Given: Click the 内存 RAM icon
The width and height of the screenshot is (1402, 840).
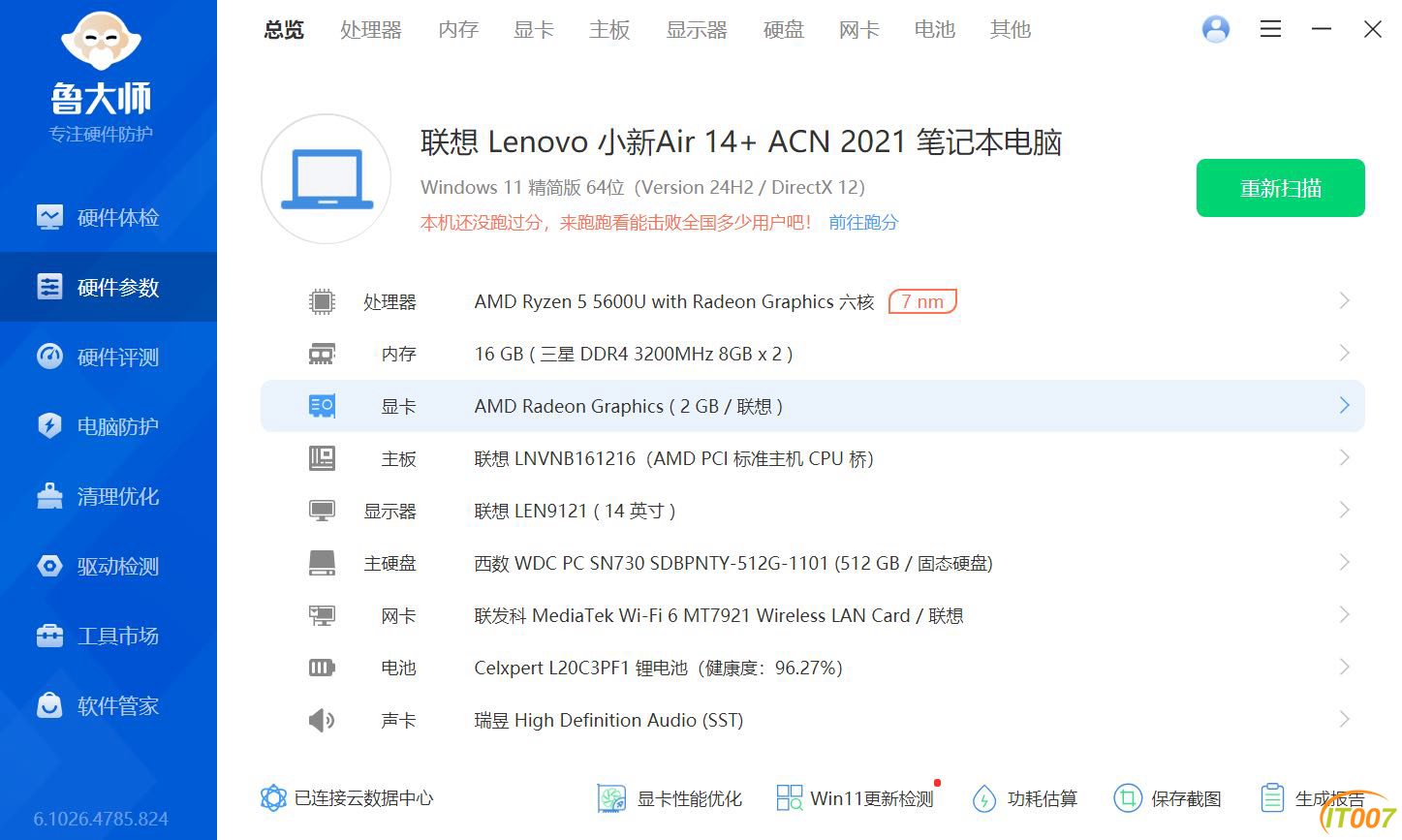Looking at the screenshot, I should 322,354.
